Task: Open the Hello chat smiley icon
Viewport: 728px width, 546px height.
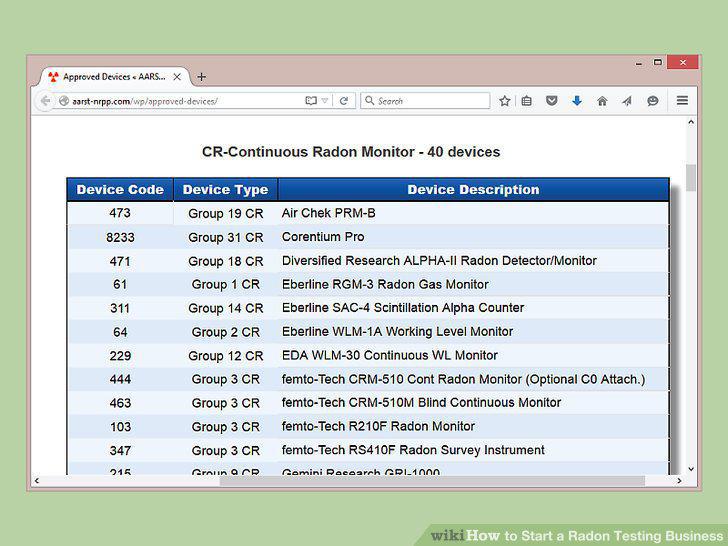Action: coord(652,101)
